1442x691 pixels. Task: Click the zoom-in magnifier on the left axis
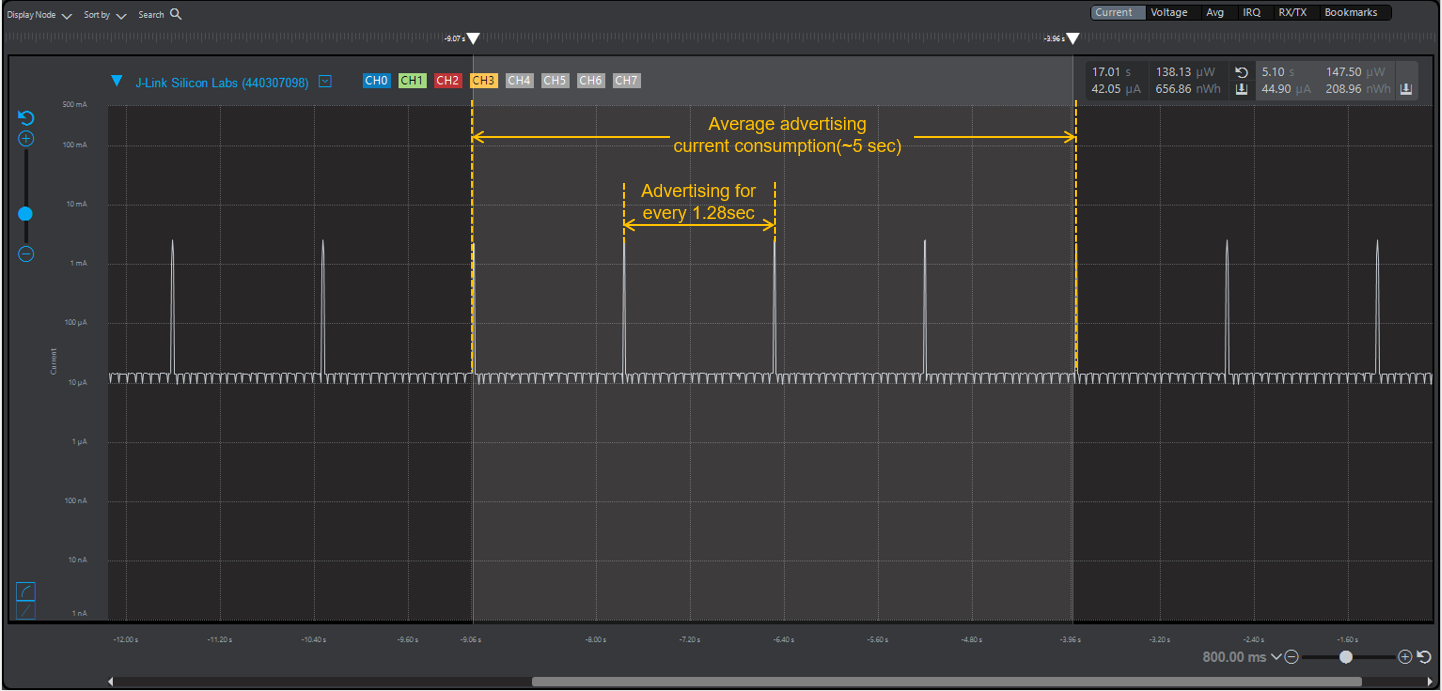pyautogui.click(x=25, y=139)
